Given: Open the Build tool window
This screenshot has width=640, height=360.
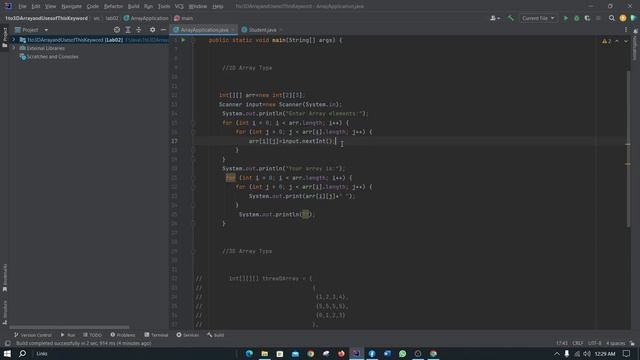Looking at the screenshot, I should (x=216, y=335).
